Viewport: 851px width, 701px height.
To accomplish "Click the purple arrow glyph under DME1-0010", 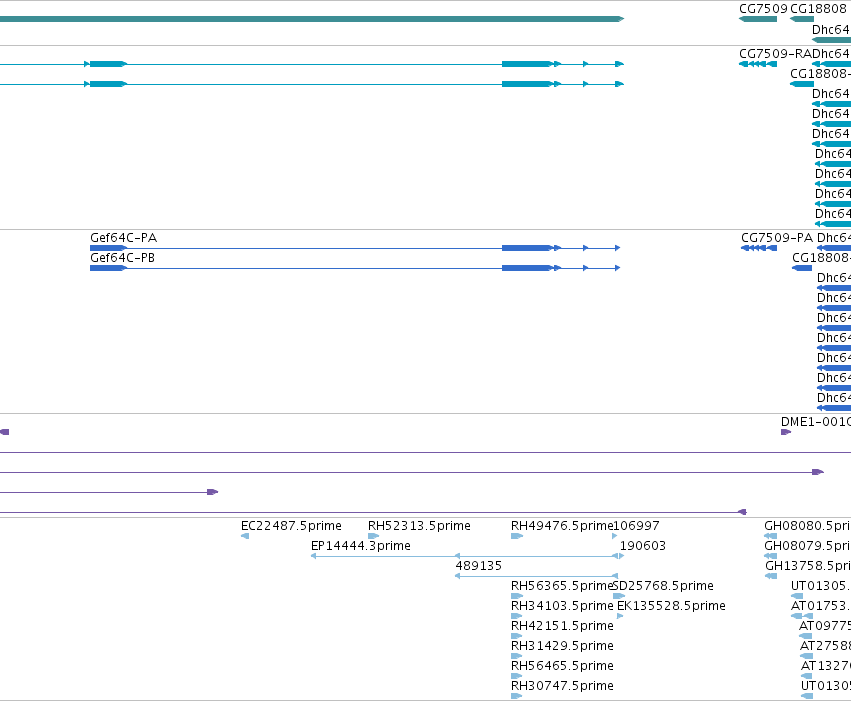I will (786, 432).
